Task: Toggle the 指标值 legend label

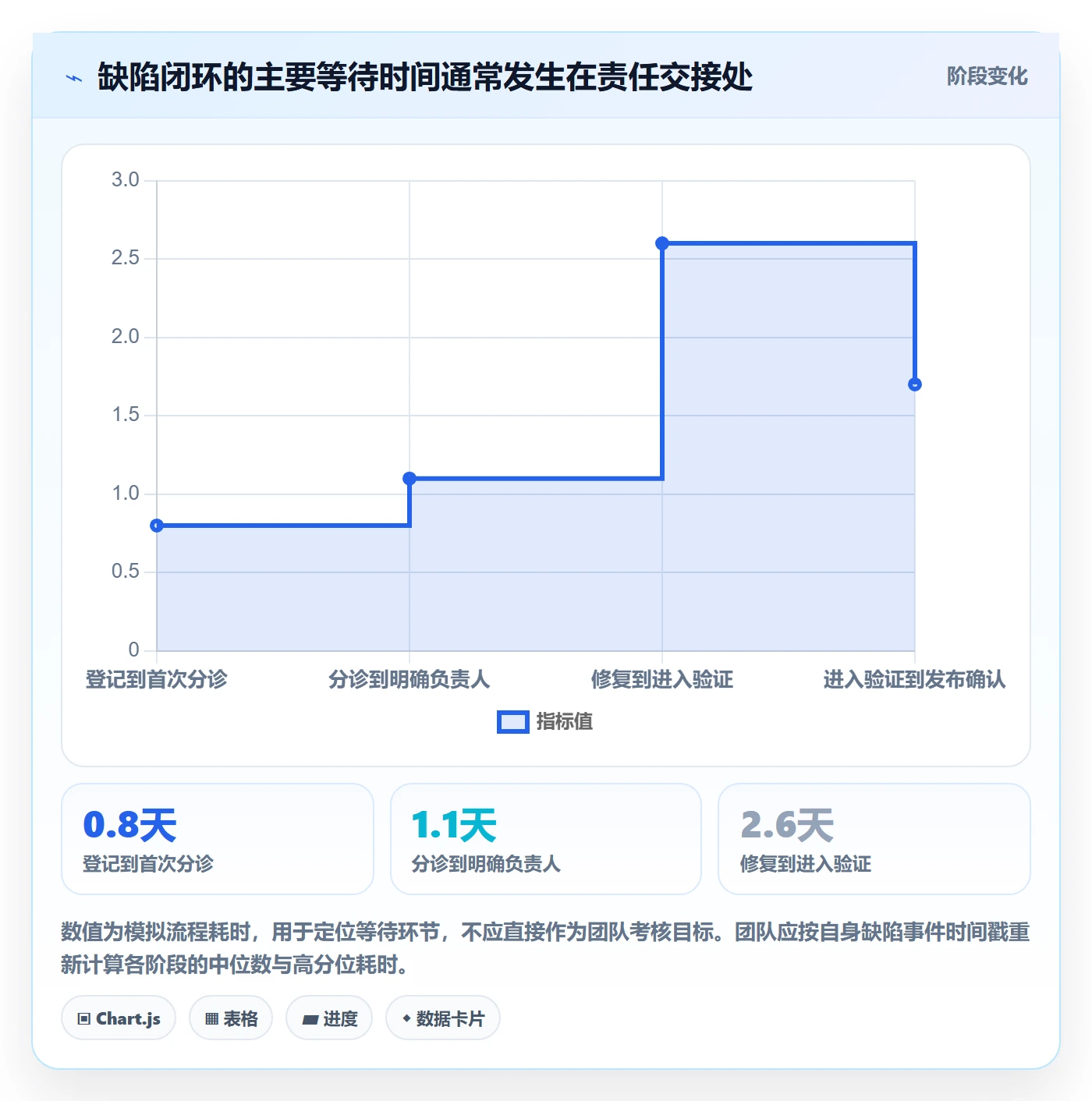Action: pyautogui.click(x=565, y=722)
